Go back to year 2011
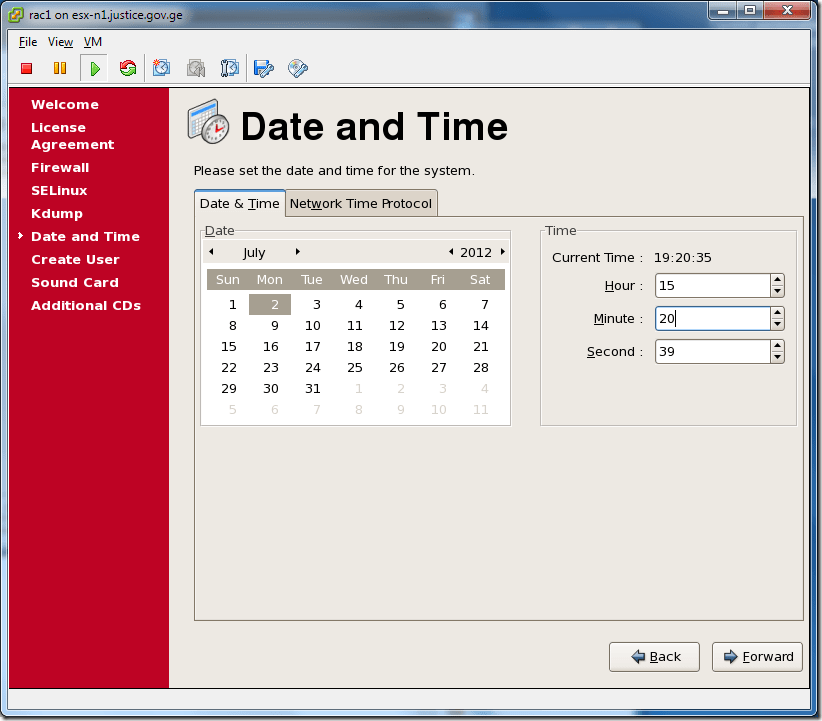 tap(450, 252)
